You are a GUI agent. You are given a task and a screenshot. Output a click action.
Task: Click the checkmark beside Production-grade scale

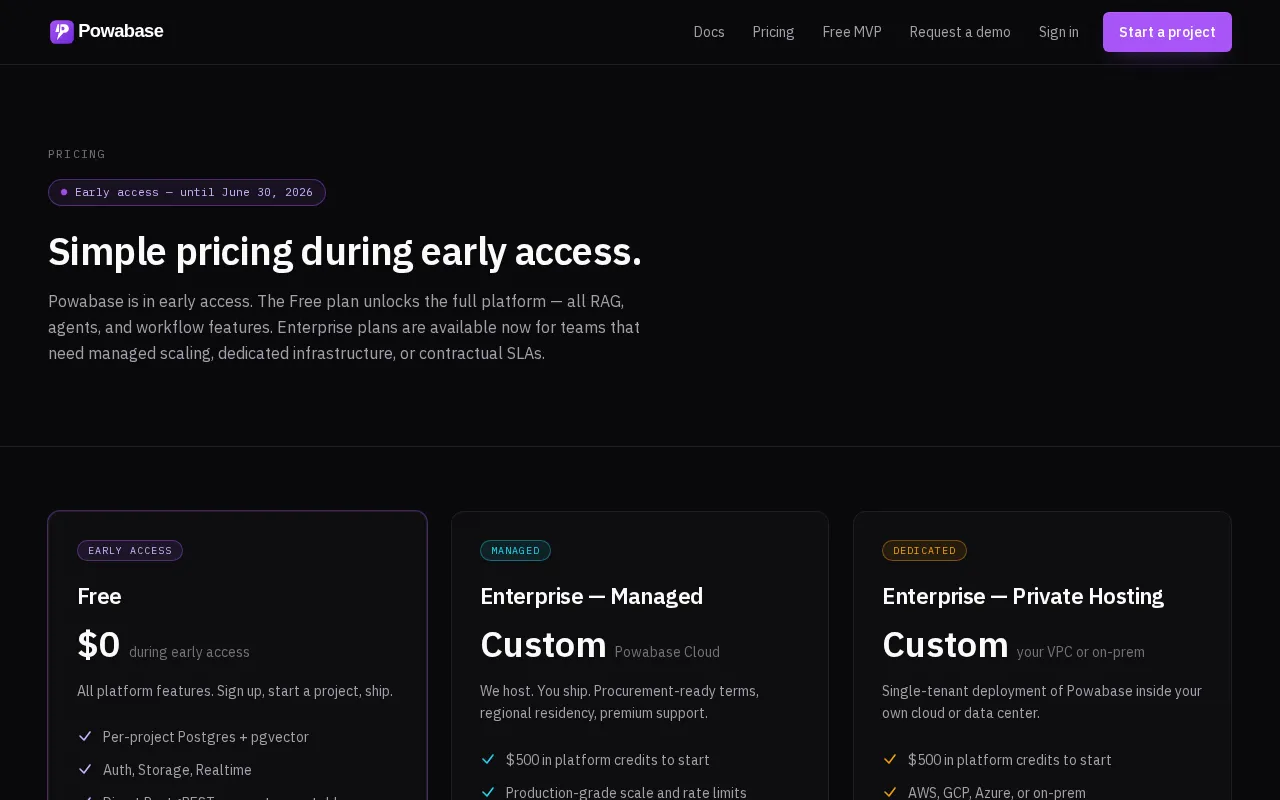tap(488, 792)
